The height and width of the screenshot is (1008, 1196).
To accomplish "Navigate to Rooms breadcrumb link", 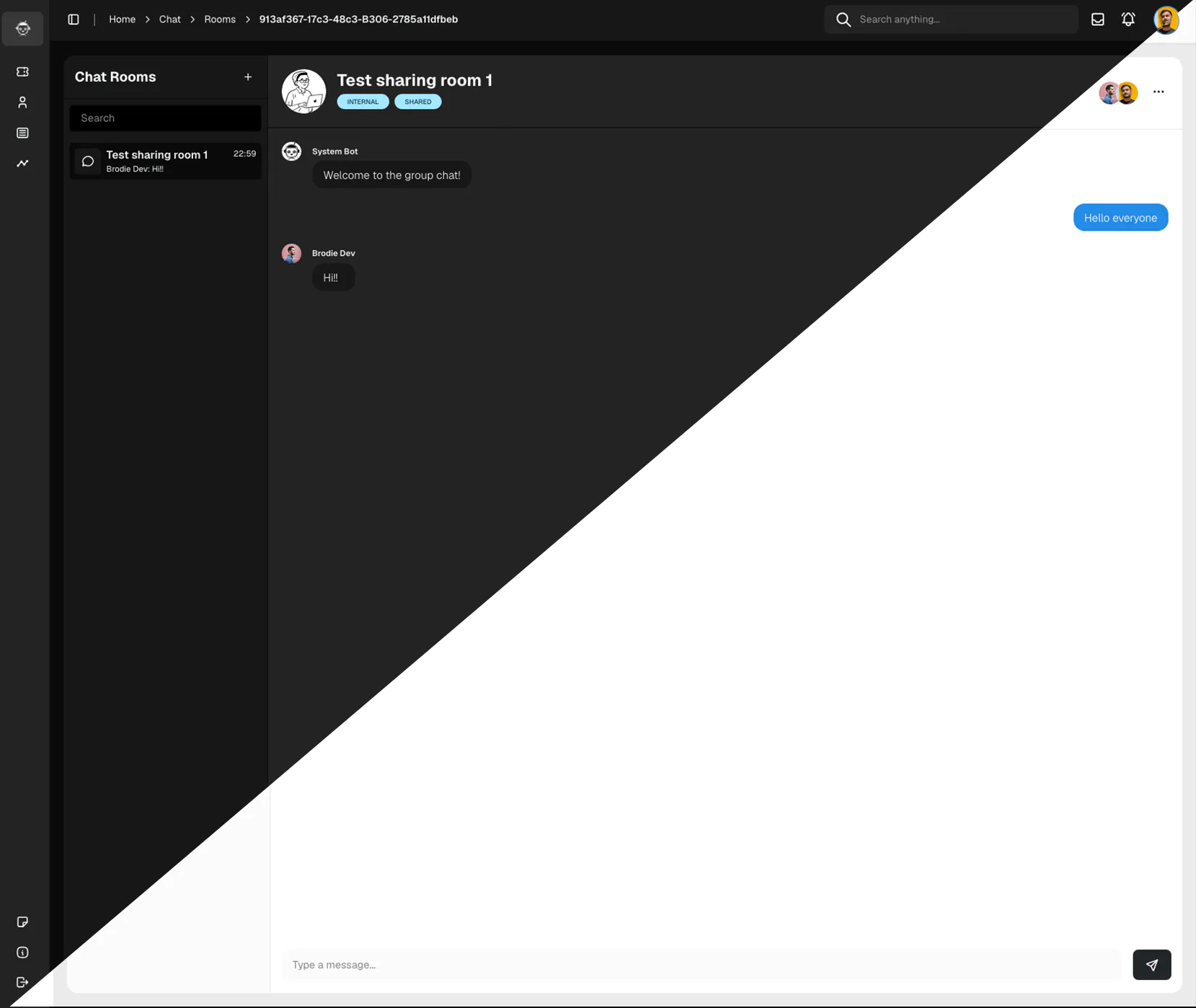I will [220, 19].
